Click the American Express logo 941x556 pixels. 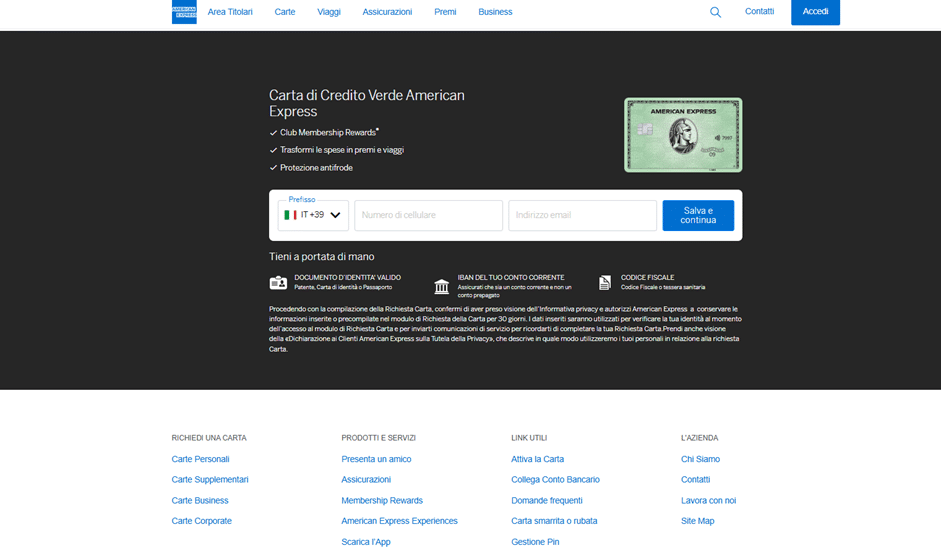(184, 11)
